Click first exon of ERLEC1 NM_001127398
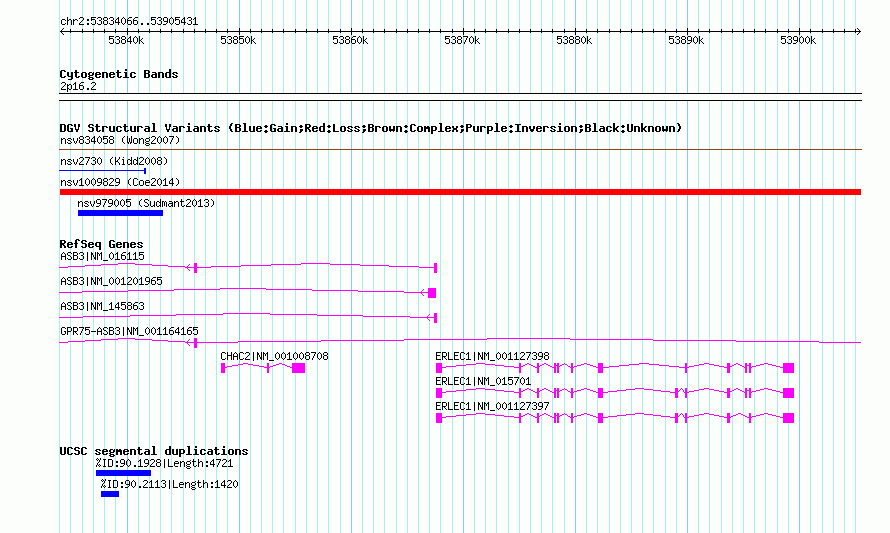This screenshot has width=890, height=533. pos(439,368)
